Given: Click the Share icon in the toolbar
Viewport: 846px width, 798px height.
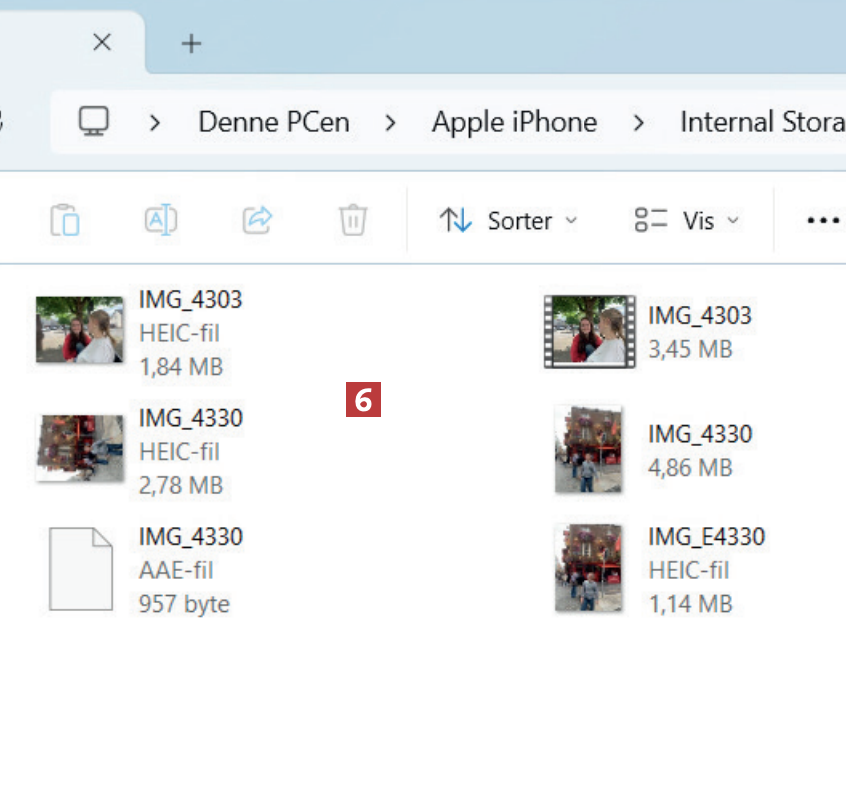Looking at the screenshot, I should point(257,220).
